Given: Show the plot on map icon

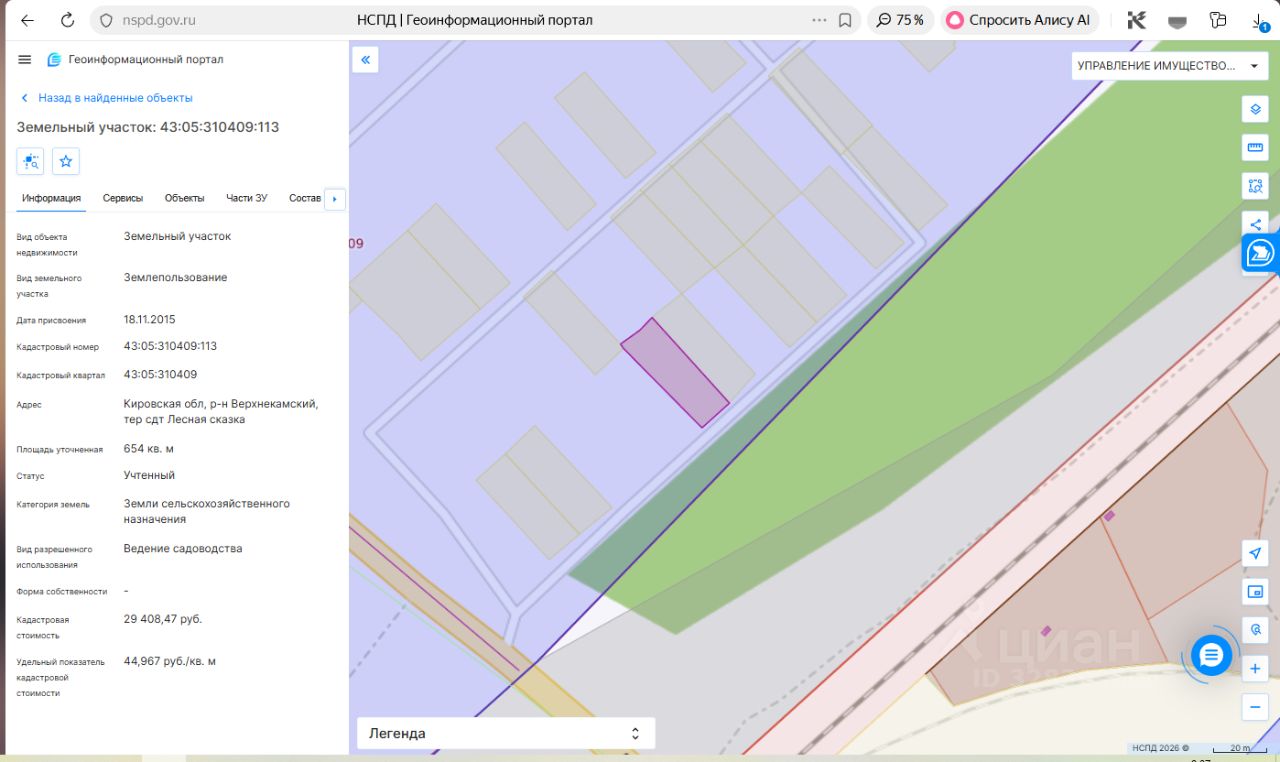Looking at the screenshot, I should click(30, 161).
